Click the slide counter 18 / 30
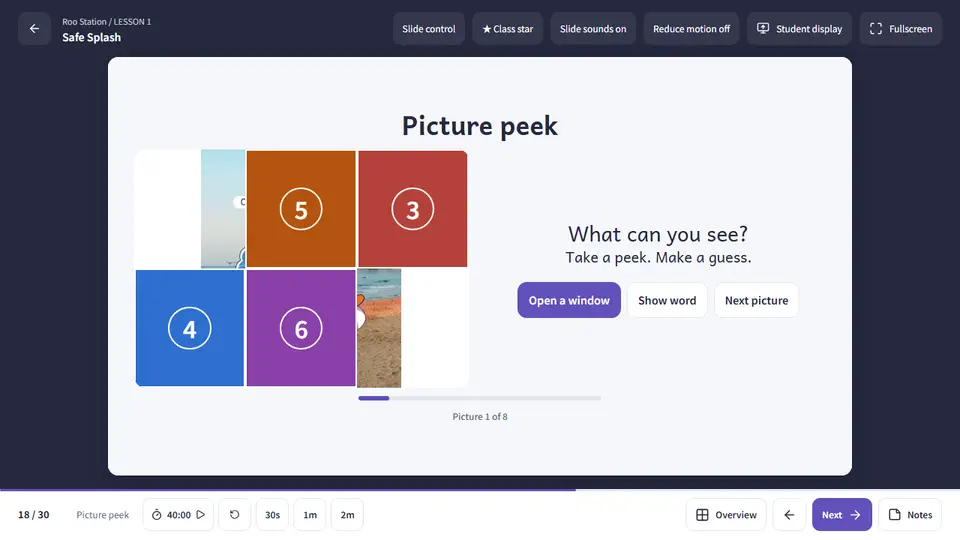960x540 pixels. [x=34, y=515]
